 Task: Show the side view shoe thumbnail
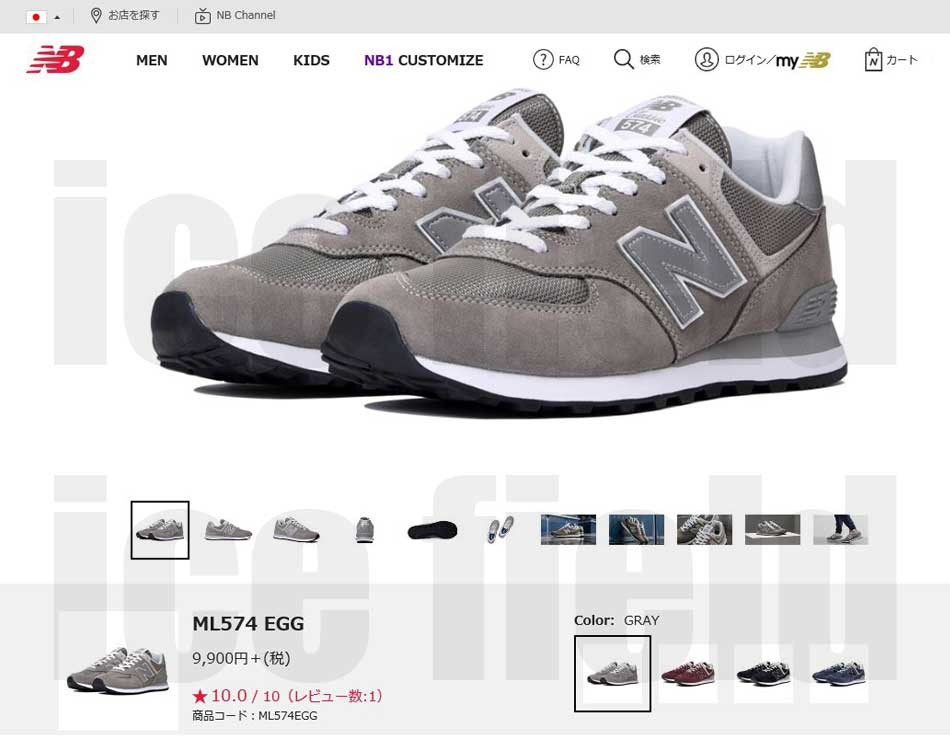[228, 530]
